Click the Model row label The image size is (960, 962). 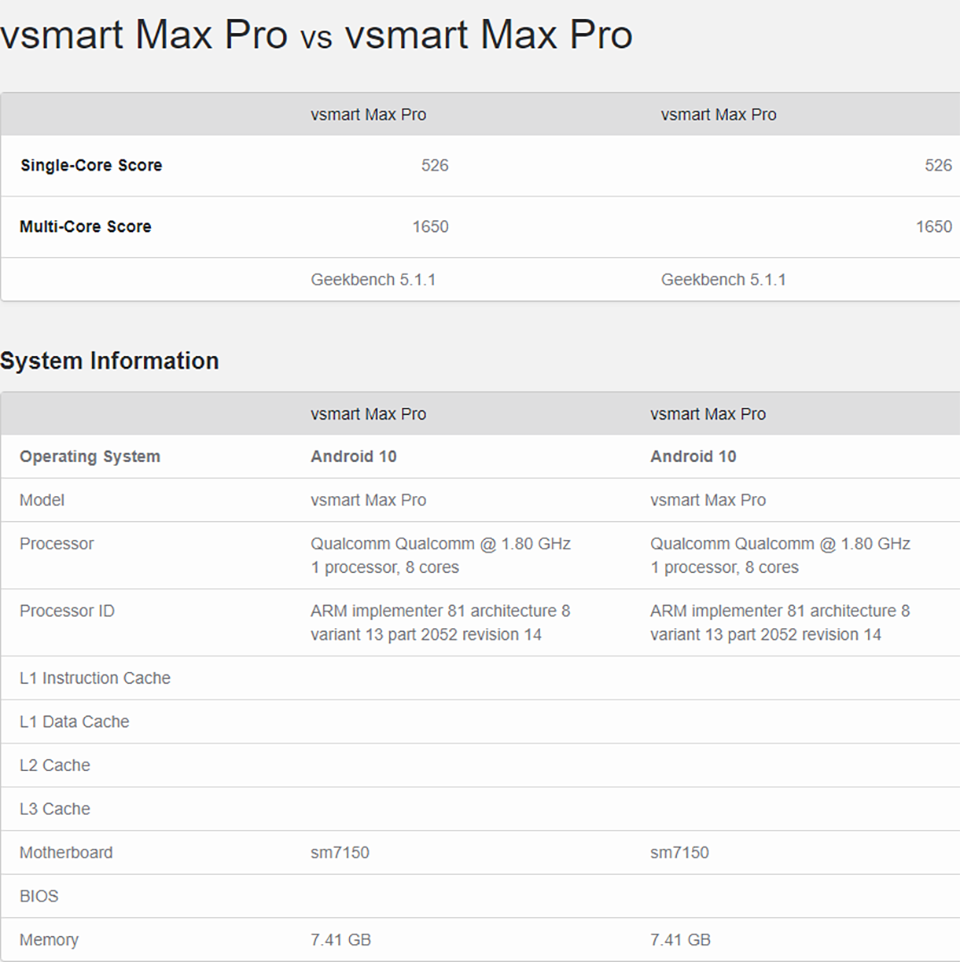click(x=42, y=500)
